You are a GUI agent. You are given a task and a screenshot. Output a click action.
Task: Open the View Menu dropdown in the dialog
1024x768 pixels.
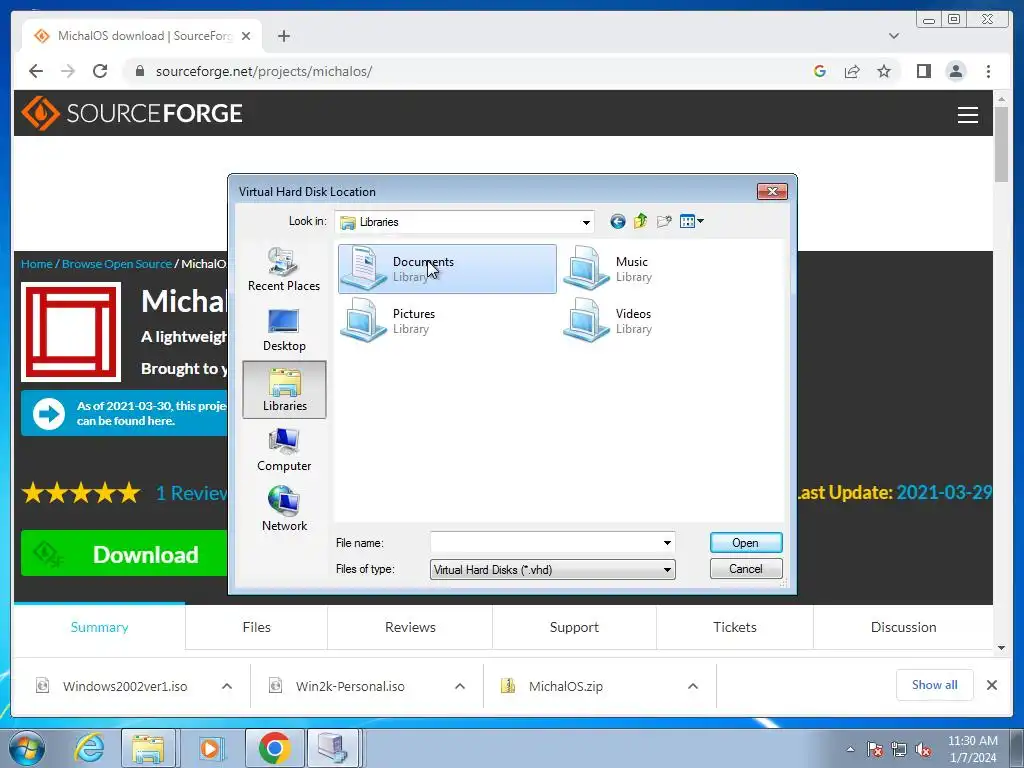click(692, 221)
